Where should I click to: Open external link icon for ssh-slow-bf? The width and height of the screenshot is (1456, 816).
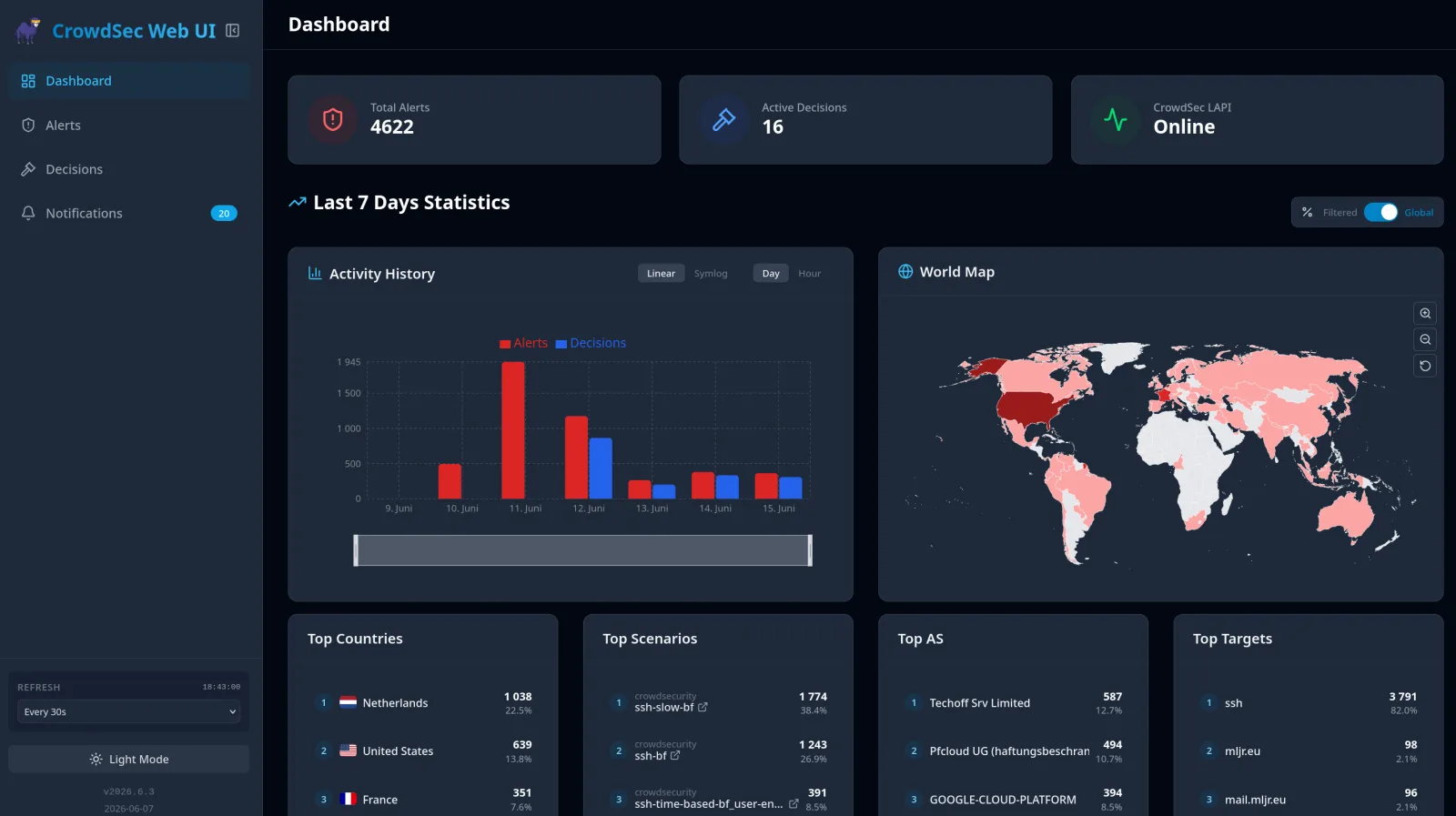tap(703, 707)
